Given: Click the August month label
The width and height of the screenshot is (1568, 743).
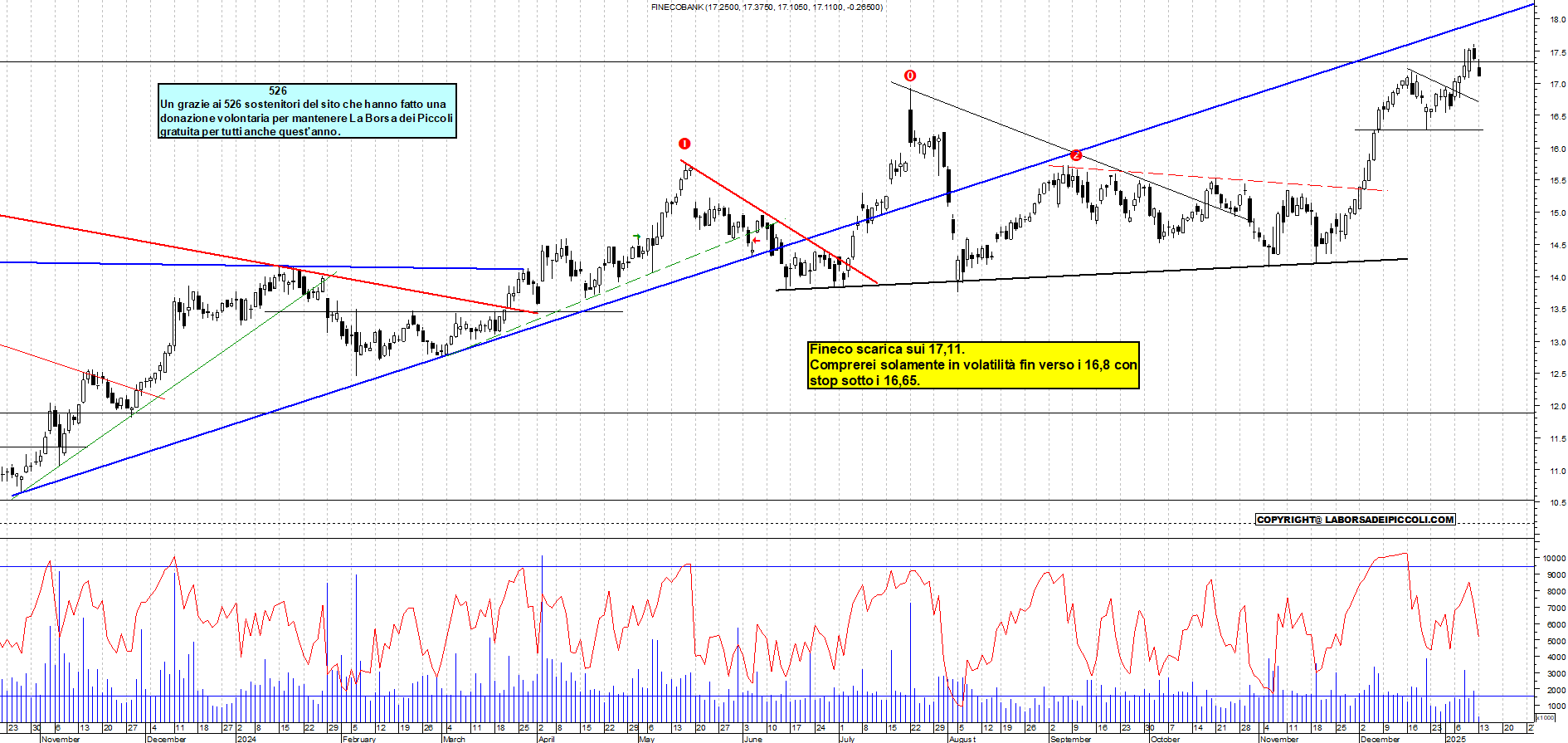Looking at the screenshot, I should [963, 739].
